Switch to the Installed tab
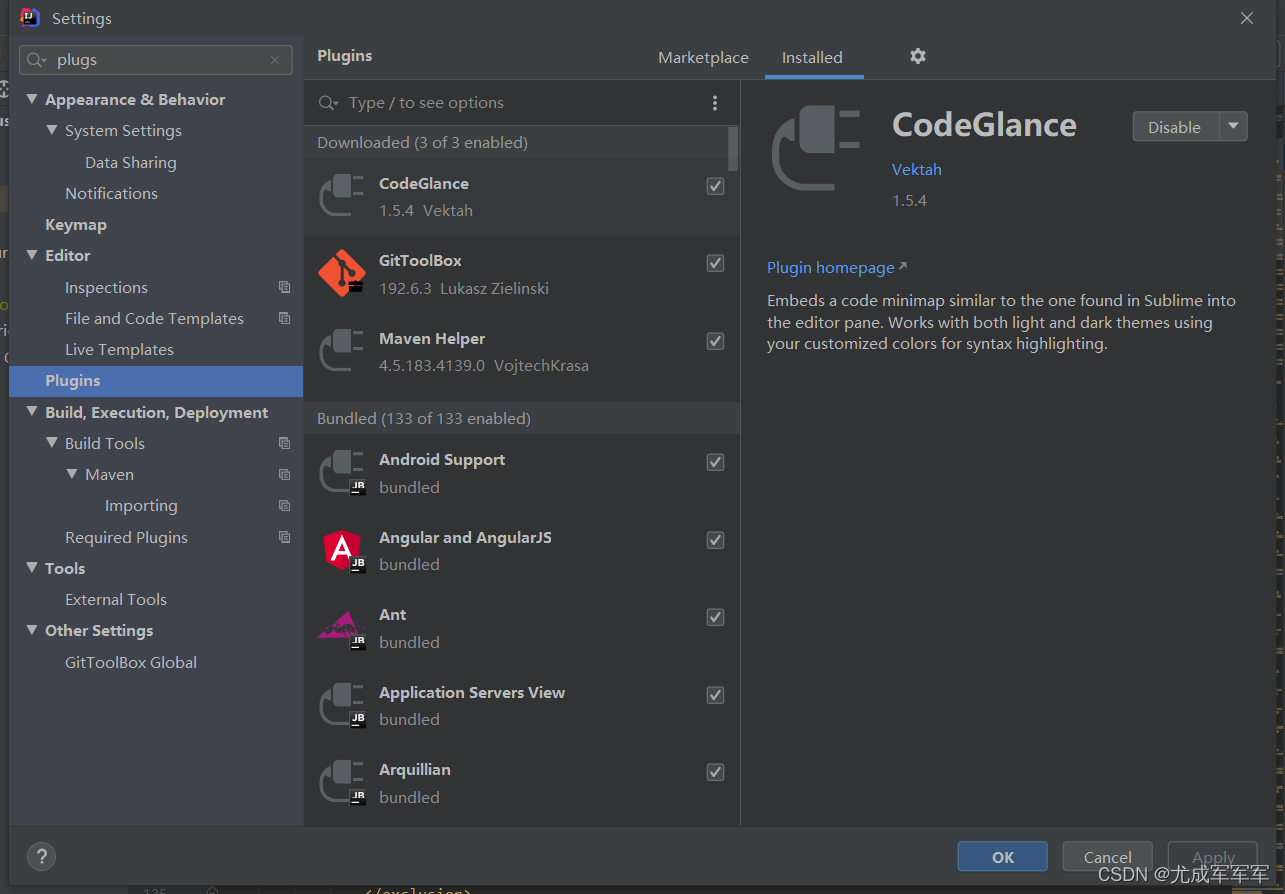The height and width of the screenshot is (894, 1285). click(x=812, y=58)
